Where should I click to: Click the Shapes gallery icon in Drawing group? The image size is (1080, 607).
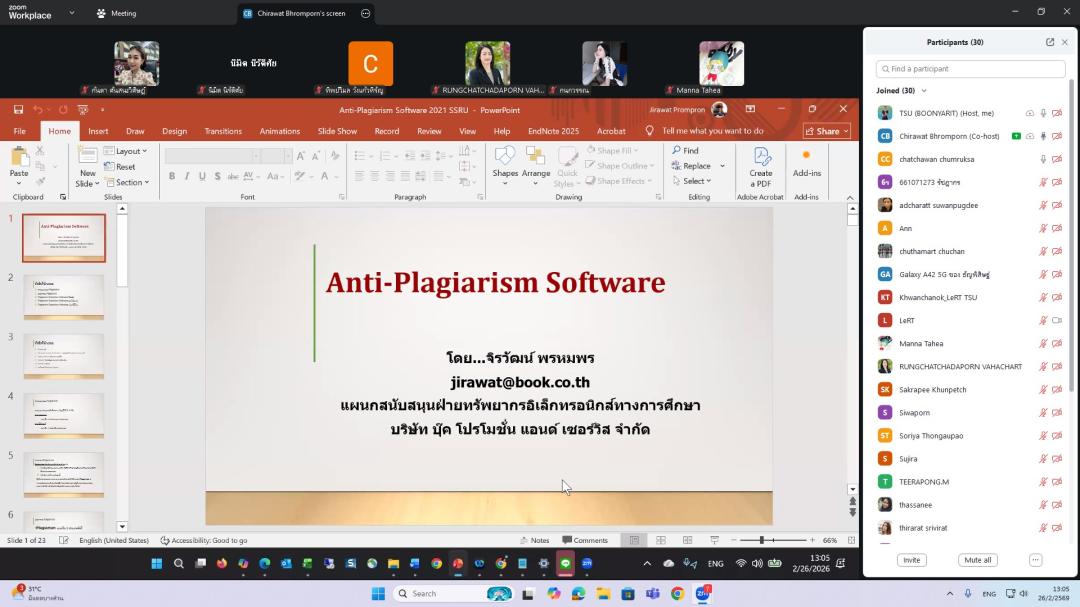(505, 157)
